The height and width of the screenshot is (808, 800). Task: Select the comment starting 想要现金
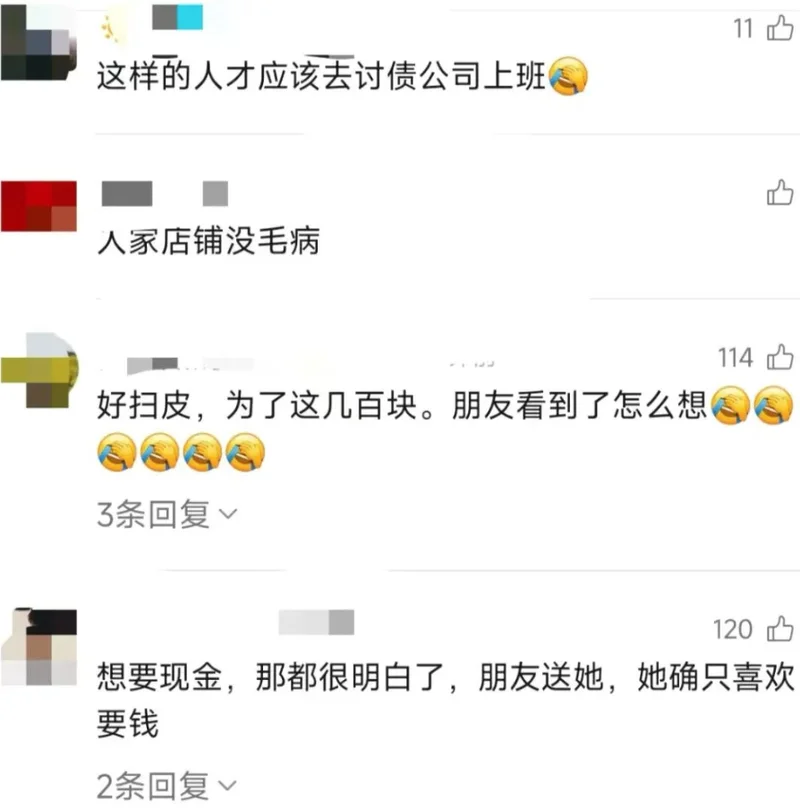[445, 700]
